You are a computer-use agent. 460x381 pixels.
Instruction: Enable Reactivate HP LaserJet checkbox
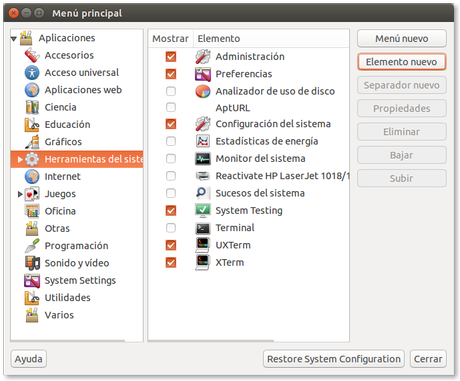coord(171,176)
